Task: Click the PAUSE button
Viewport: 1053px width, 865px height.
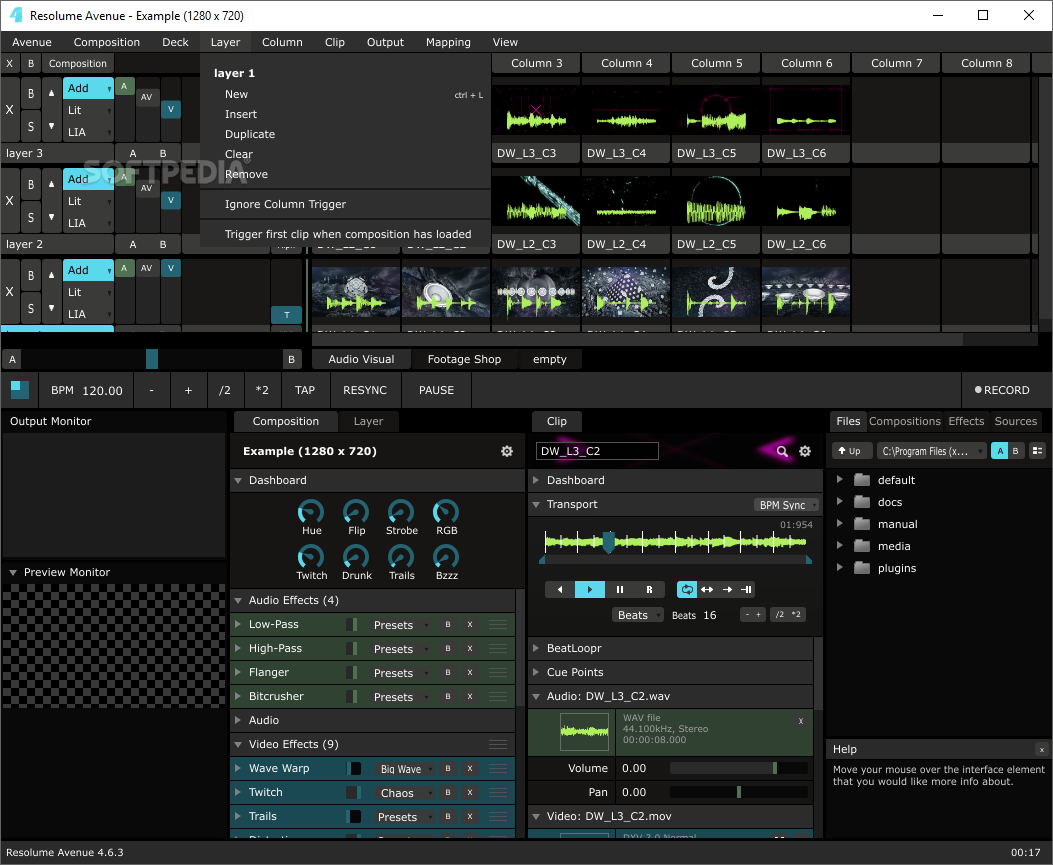Action: tap(437, 390)
